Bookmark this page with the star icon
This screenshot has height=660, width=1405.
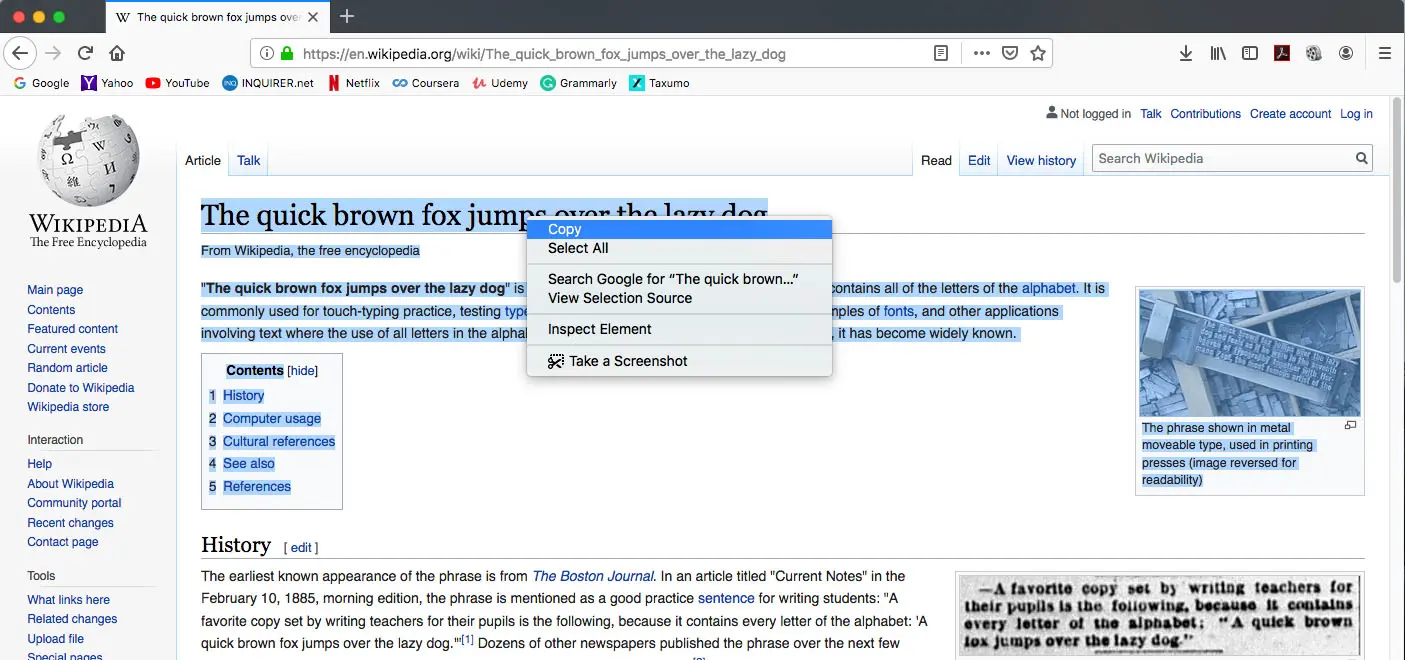1038,54
